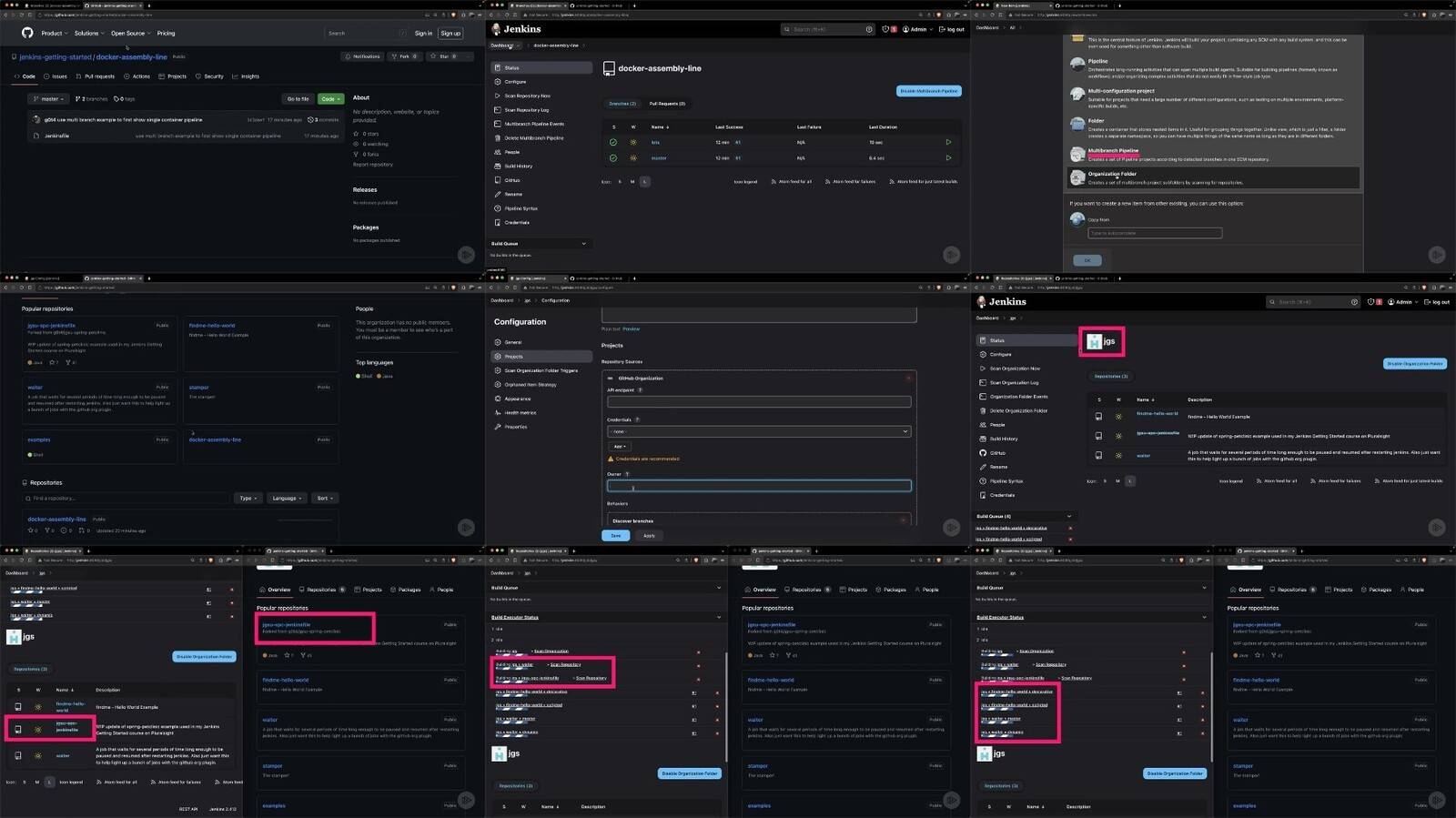The height and width of the screenshot is (818, 1456).
Task: Select the Branches (2) tab in Jenkins
Action: 622,104
